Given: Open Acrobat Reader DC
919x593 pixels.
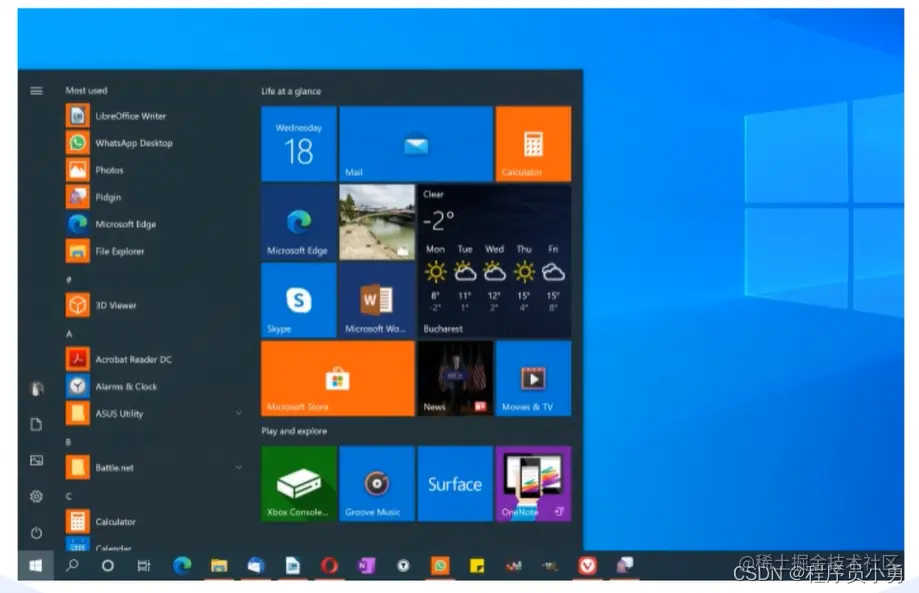Looking at the screenshot, I should coord(154,359).
